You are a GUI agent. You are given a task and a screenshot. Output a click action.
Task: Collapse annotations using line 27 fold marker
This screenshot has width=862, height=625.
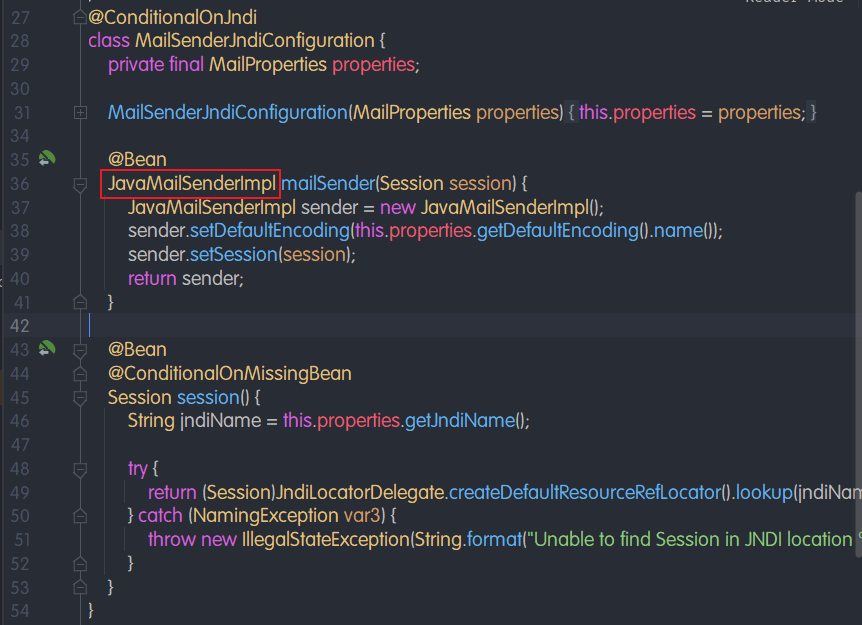tap(80, 18)
